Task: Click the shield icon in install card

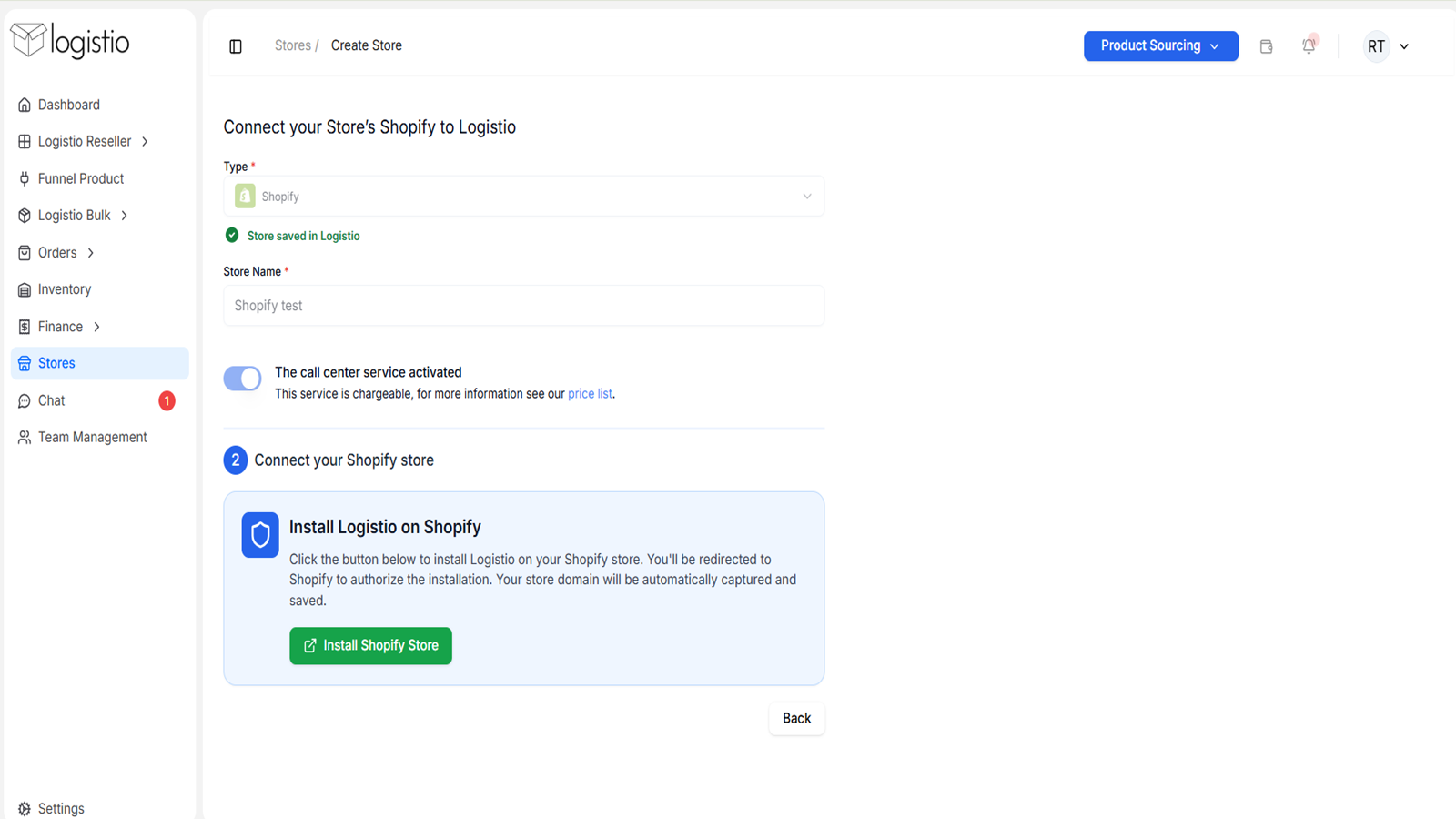Action: [x=260, y=535]
